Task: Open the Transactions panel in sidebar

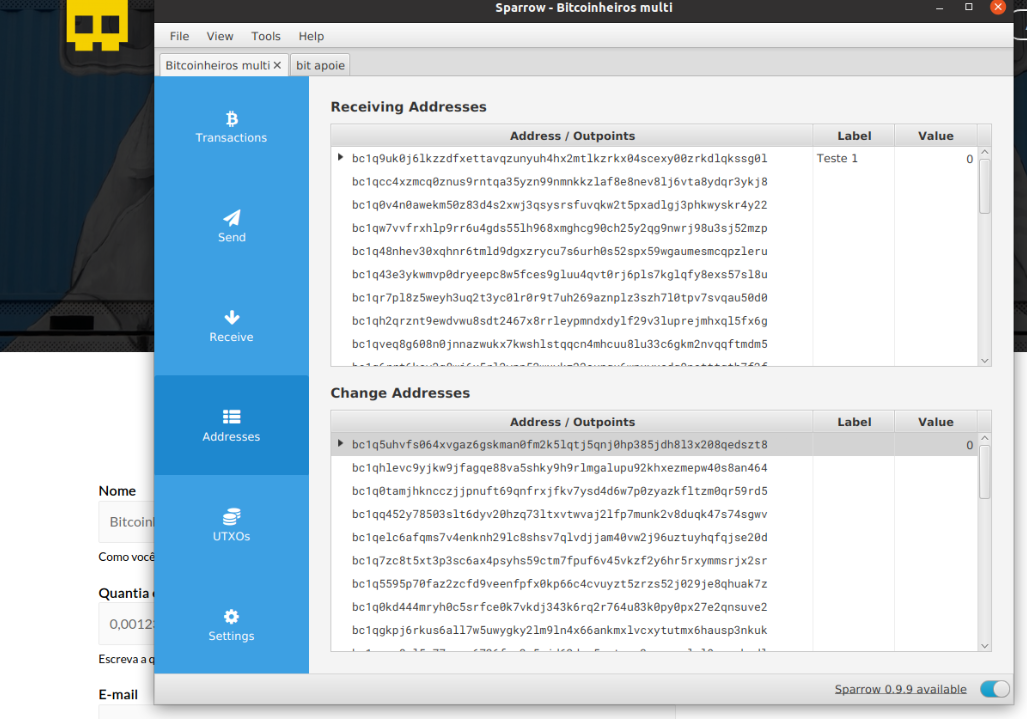Action: pos(231,128)
